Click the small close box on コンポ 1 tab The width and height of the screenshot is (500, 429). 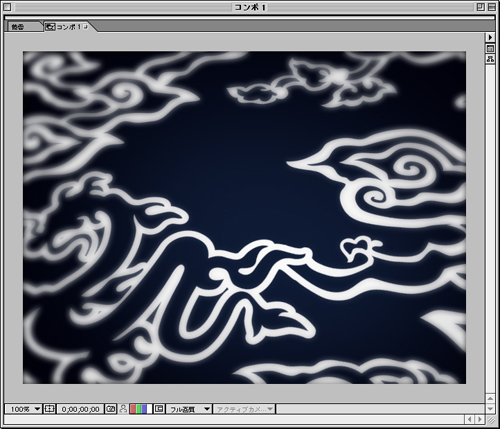[85, 27]
